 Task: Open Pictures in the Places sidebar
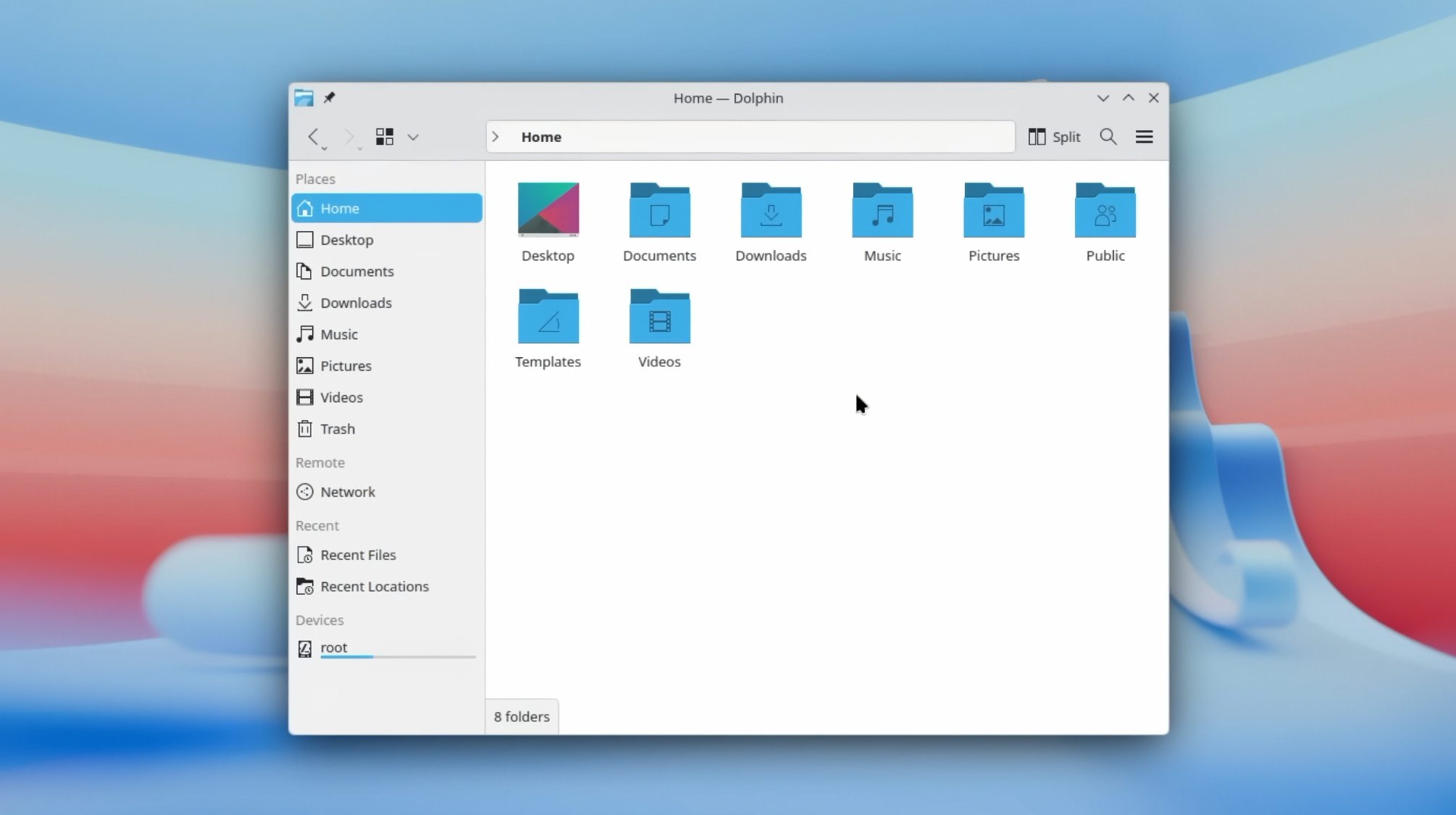[387, 366]
